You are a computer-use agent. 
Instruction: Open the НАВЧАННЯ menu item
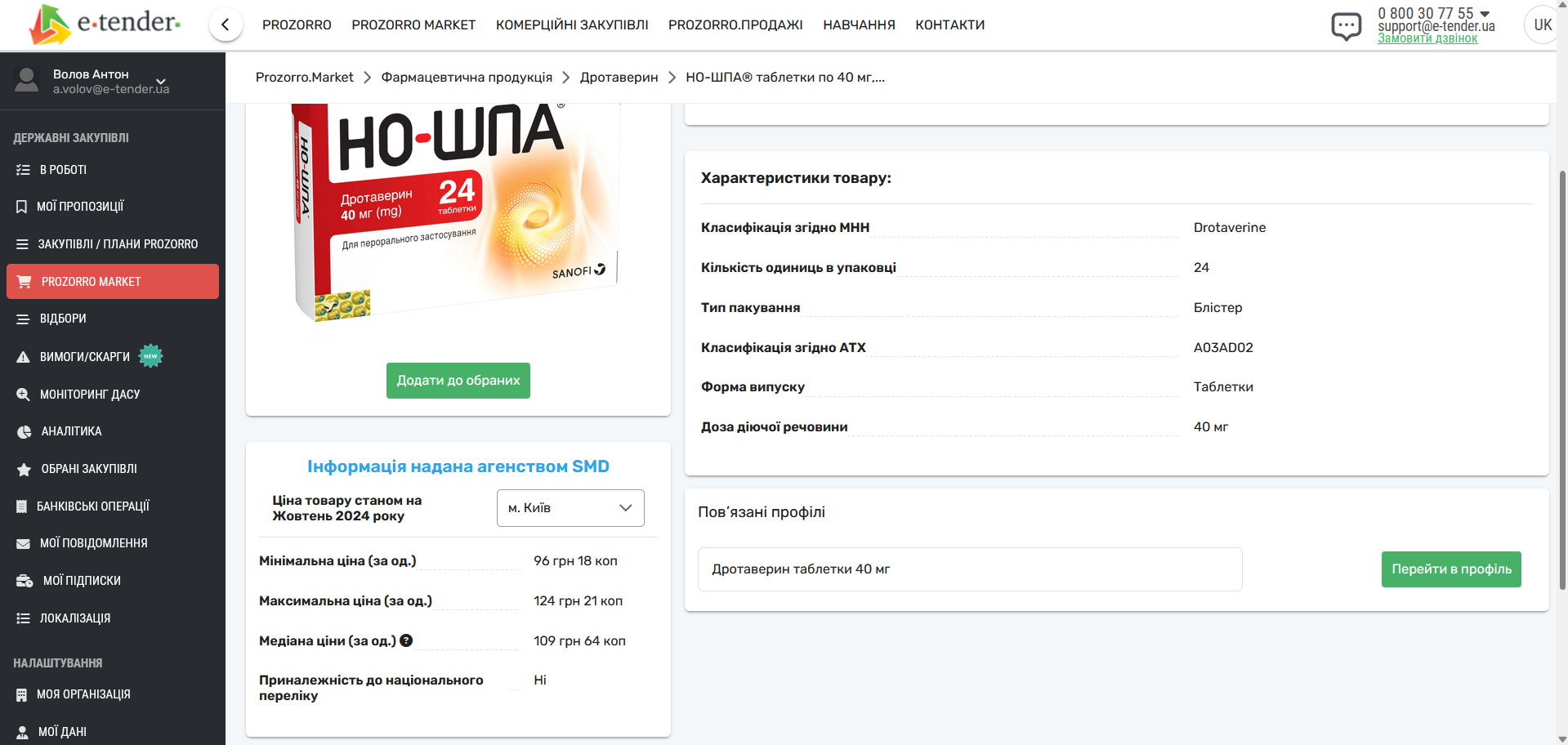coord(859,25)
